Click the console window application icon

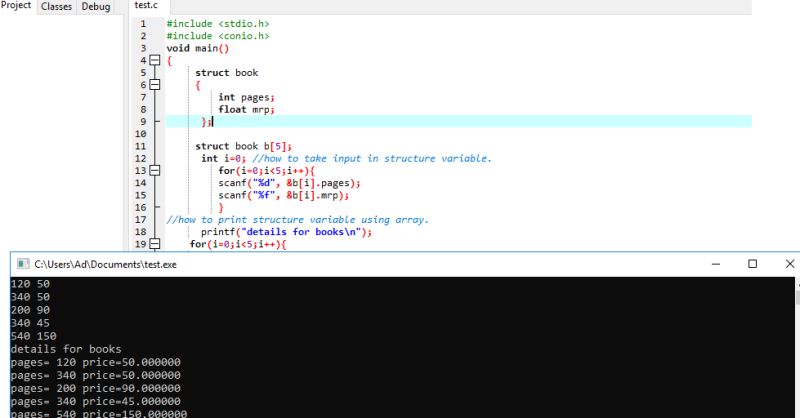click(23, 264)
